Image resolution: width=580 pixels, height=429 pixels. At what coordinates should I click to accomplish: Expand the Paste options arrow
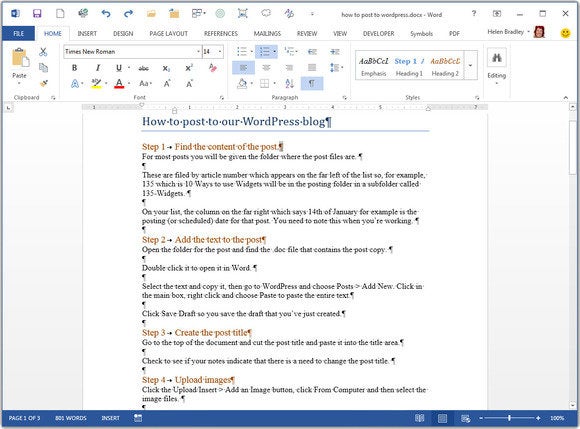(19, 83)
